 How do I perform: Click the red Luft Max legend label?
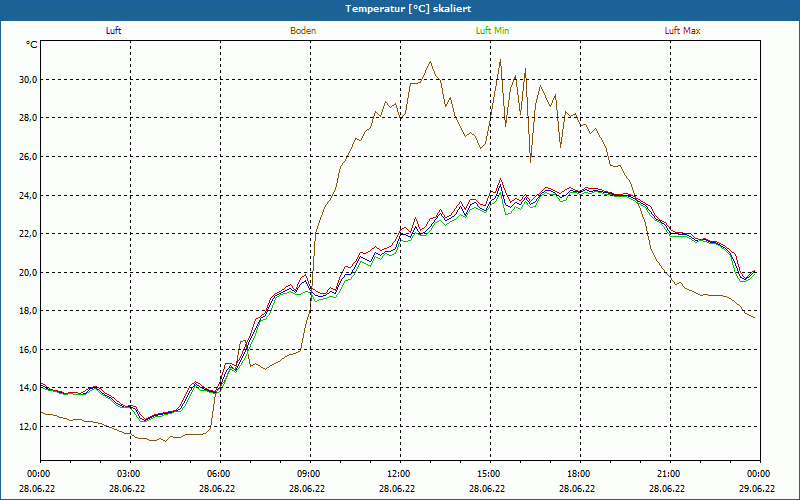(x=682, y=31)
